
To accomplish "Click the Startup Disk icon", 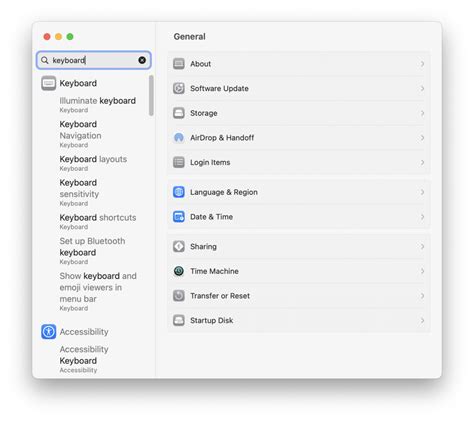I will click(x=179, y=320).
